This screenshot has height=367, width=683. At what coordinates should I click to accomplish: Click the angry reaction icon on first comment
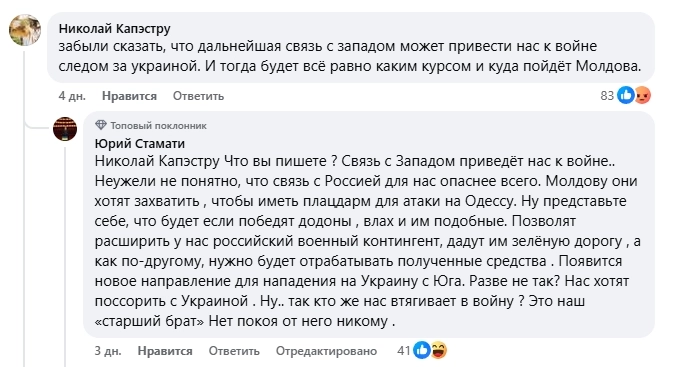642,95
